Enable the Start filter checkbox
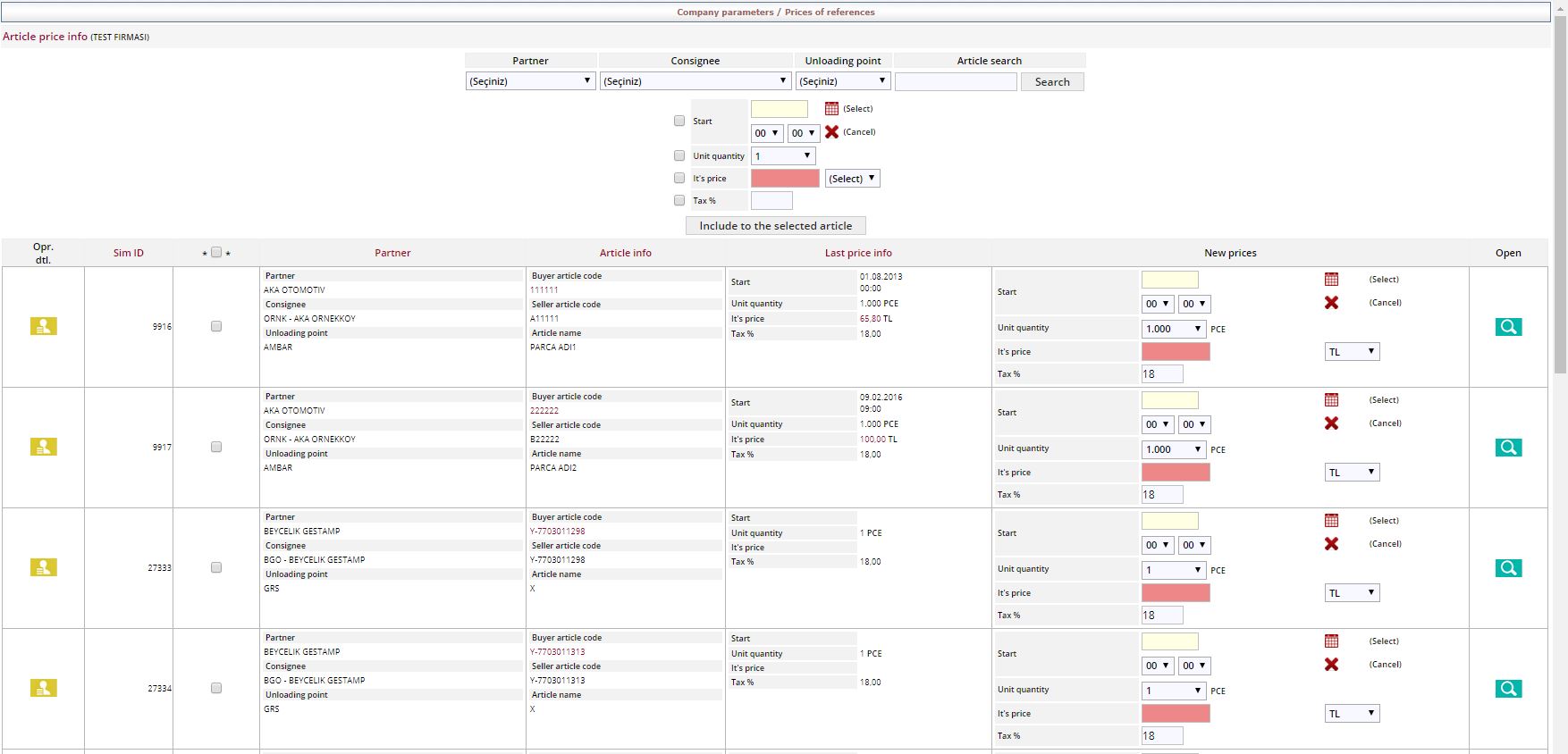The height and width of the screenshot is (754, 1568). pos(679,121)
